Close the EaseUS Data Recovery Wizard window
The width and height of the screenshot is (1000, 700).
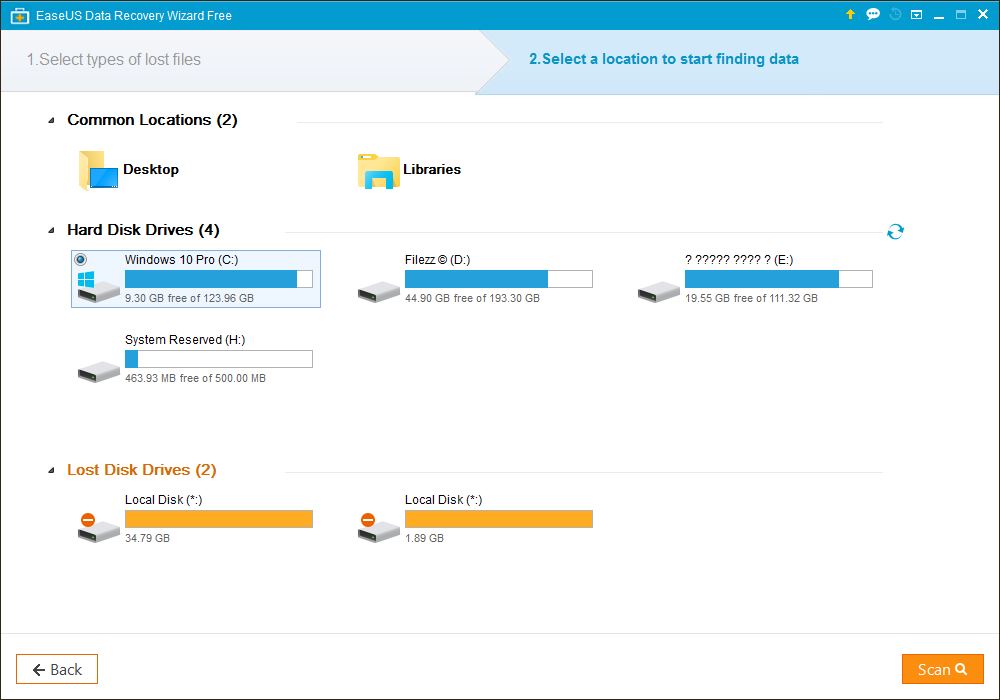pyautogui.click(x=983, y=14)
